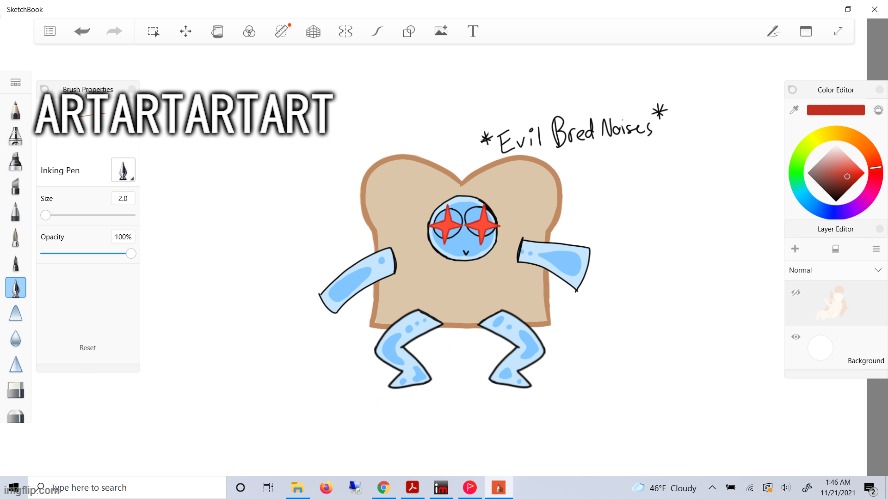
Task: Change the Background color circle
Action: 820,348
